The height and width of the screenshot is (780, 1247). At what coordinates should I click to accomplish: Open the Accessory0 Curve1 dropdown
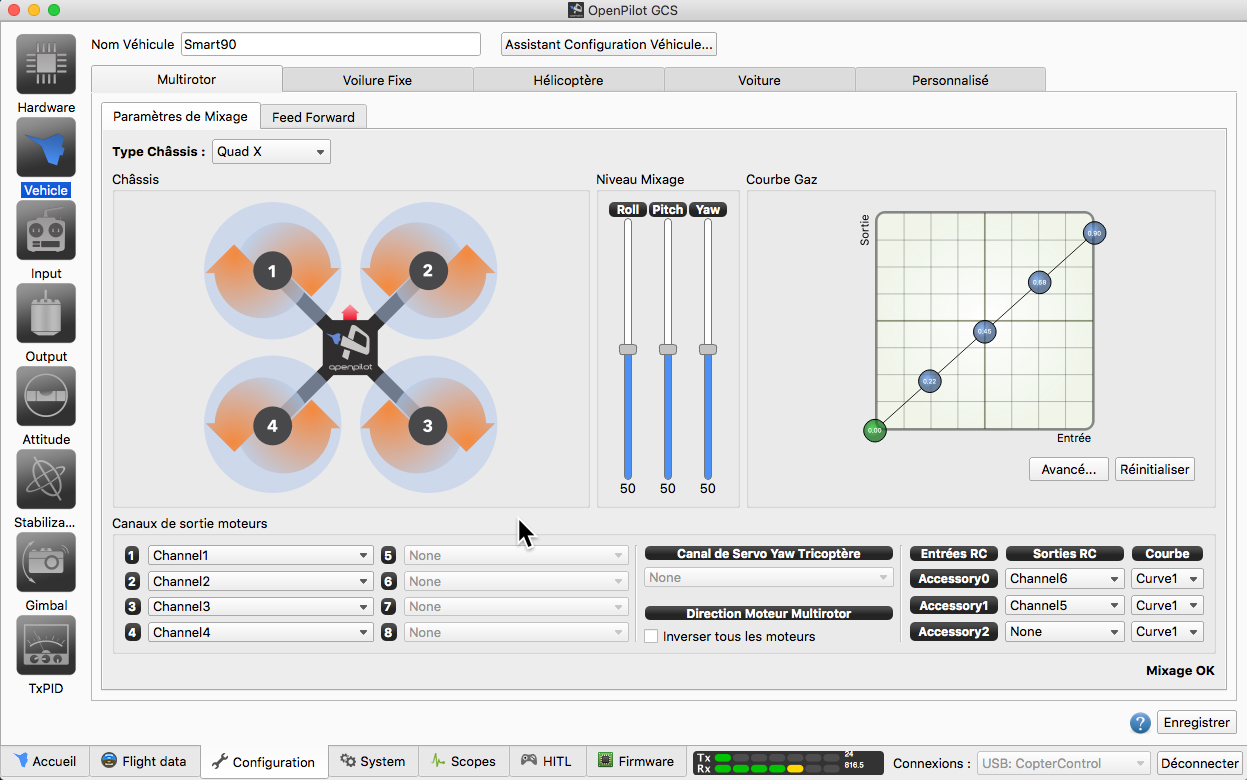(1167, 579)
